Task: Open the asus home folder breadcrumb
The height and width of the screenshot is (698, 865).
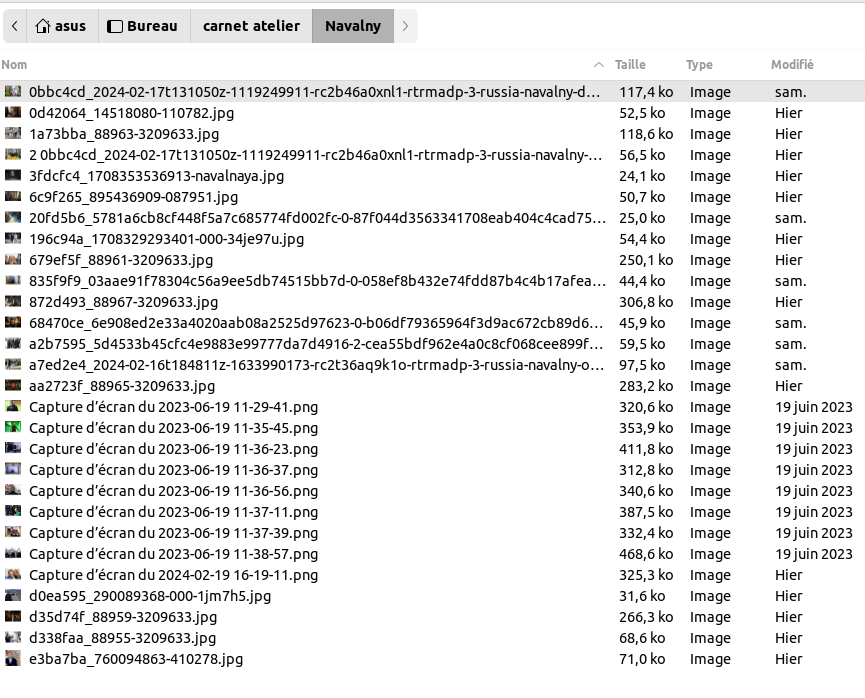Action: click(62, 26)
